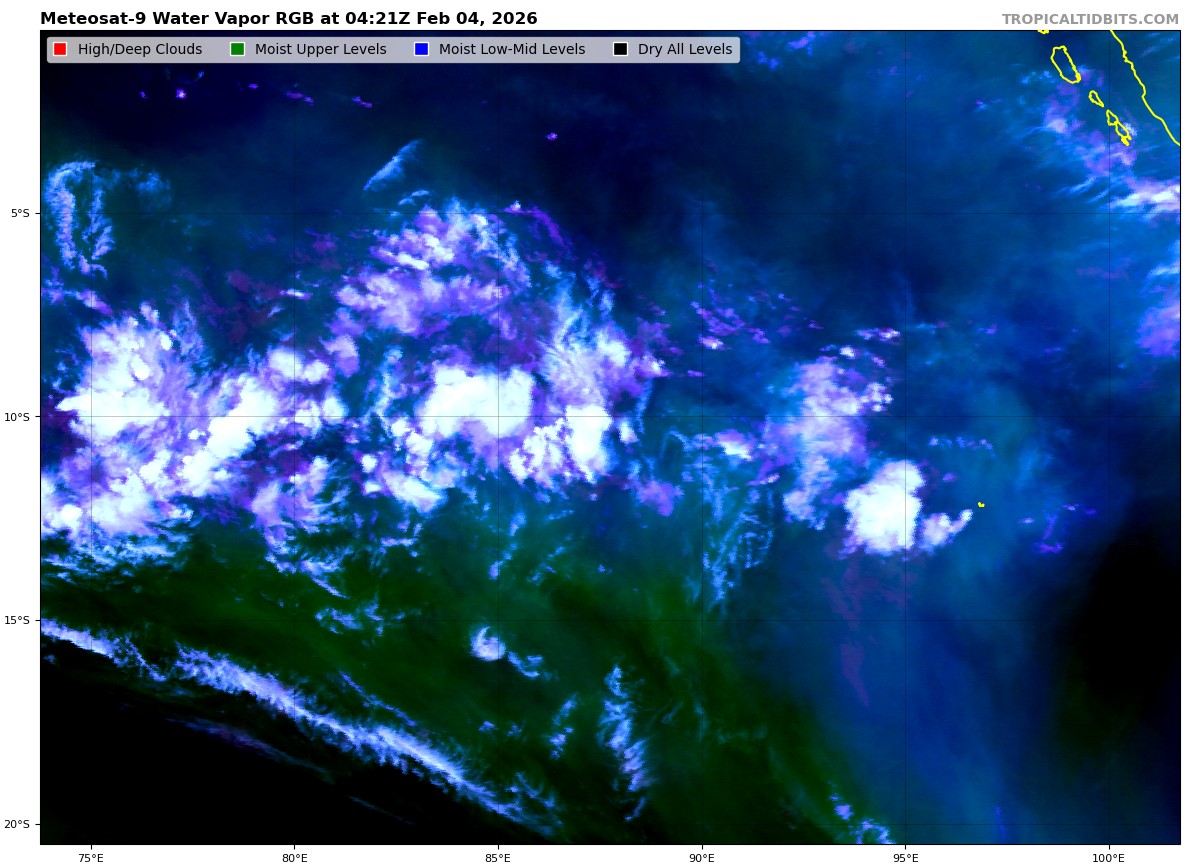Click the 85°E longitude axis label
This screenshot has width=1200, height=867.
tap(498, 857)
